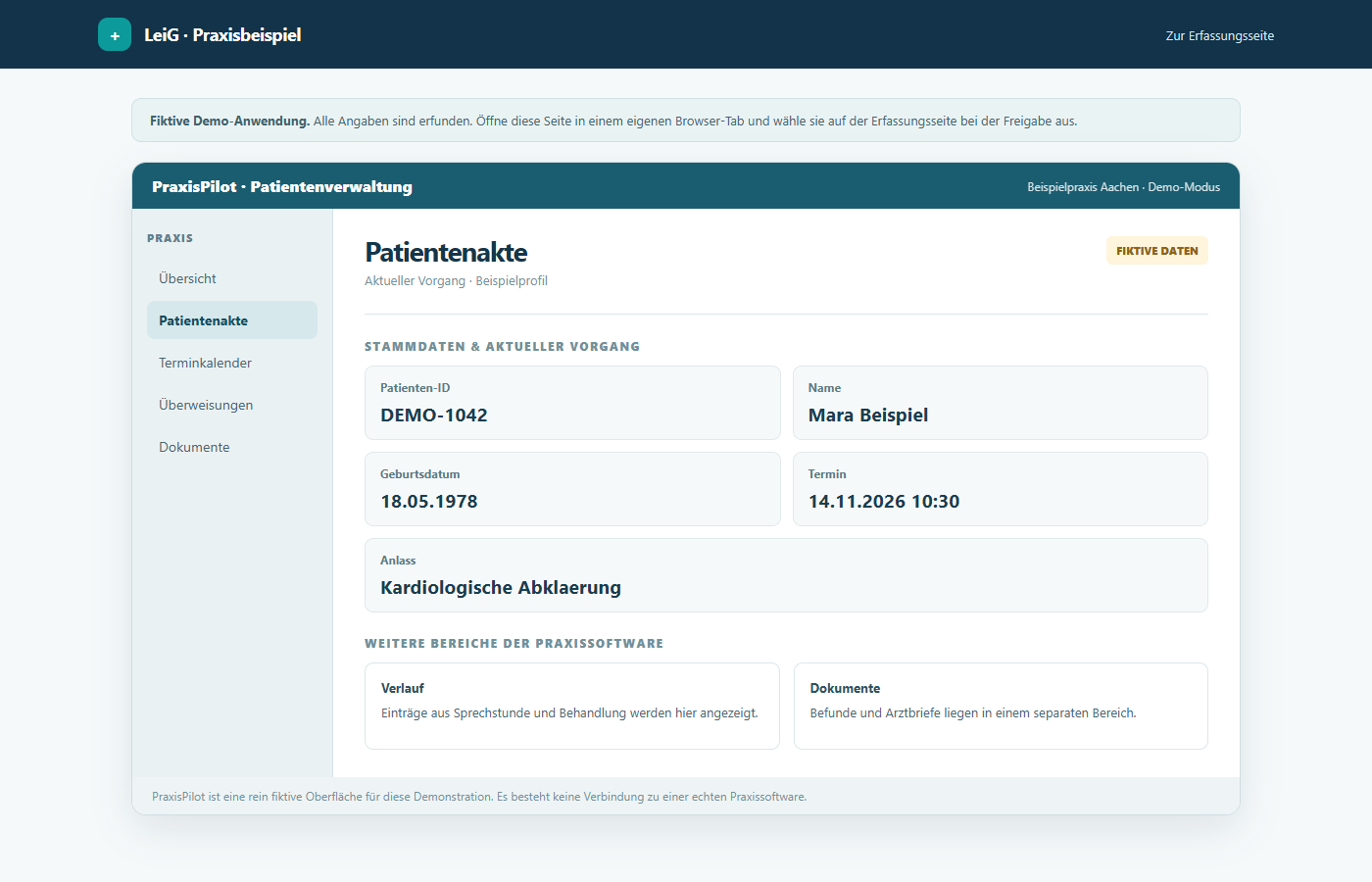This screenshot has width=1372, height=882.
Task: Open the sidebar Dokumente entry
Action: [x=232, y=447]
